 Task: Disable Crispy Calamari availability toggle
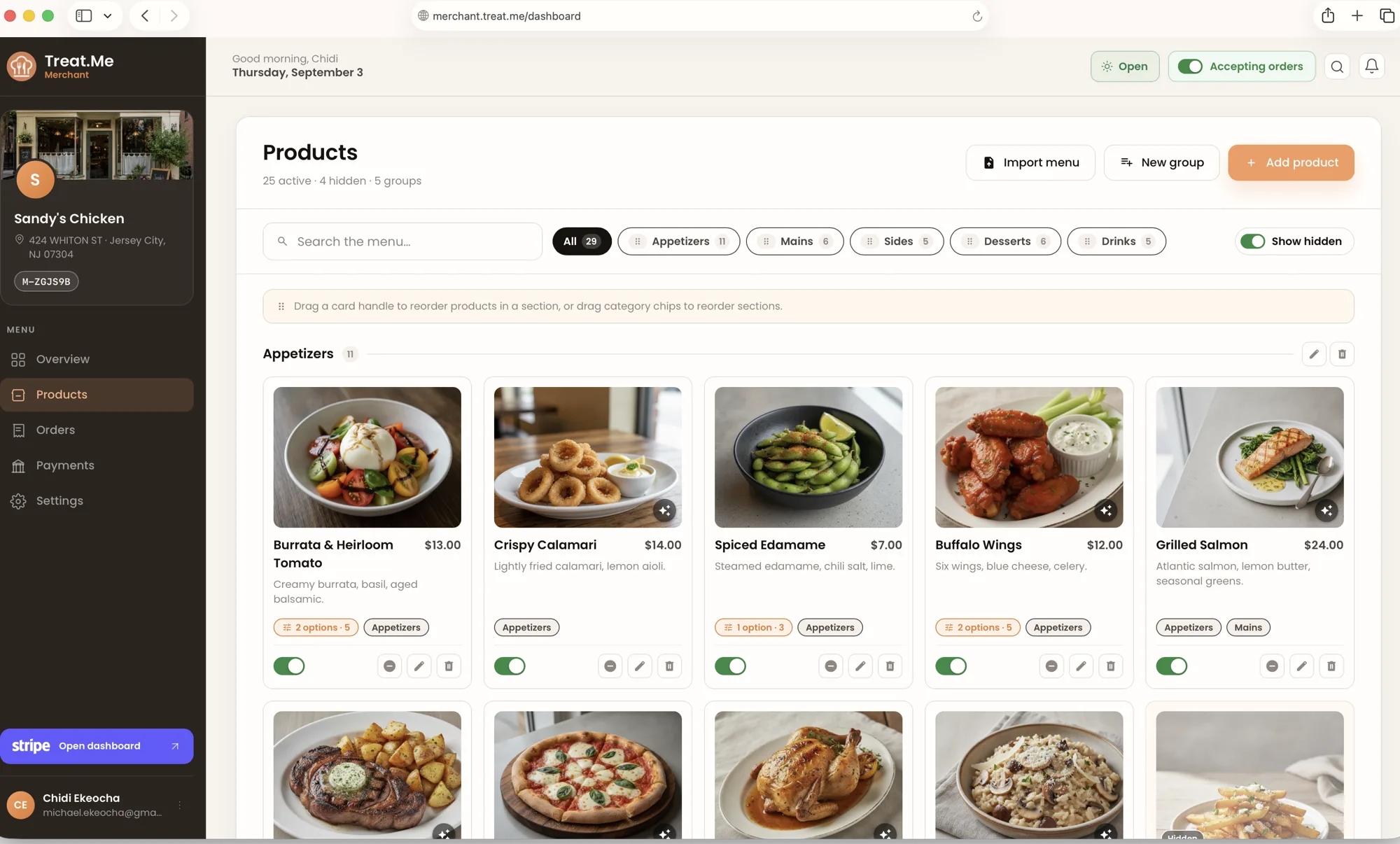coord(510,666)
